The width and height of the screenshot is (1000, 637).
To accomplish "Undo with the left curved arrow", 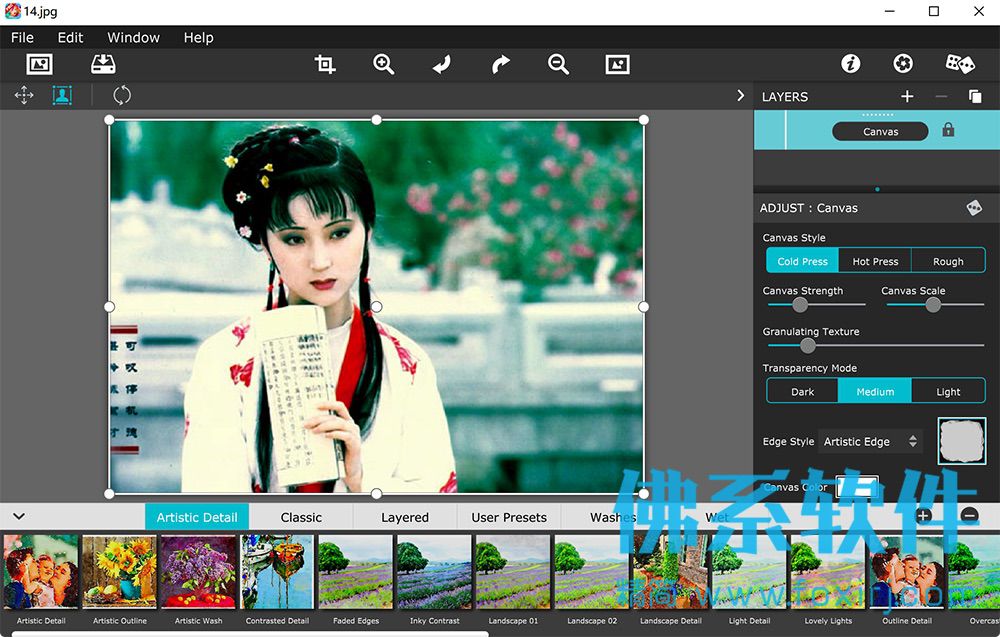I will 441,64.
